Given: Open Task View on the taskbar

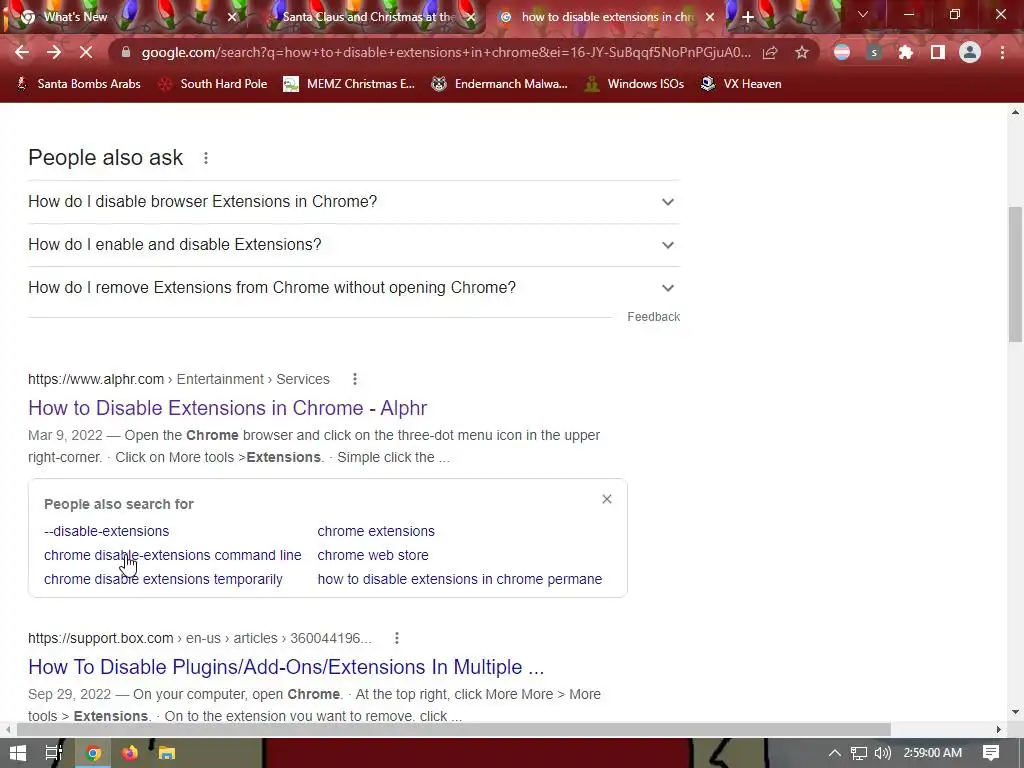Looking at the screenshot, I should click(x=54, y=753).
